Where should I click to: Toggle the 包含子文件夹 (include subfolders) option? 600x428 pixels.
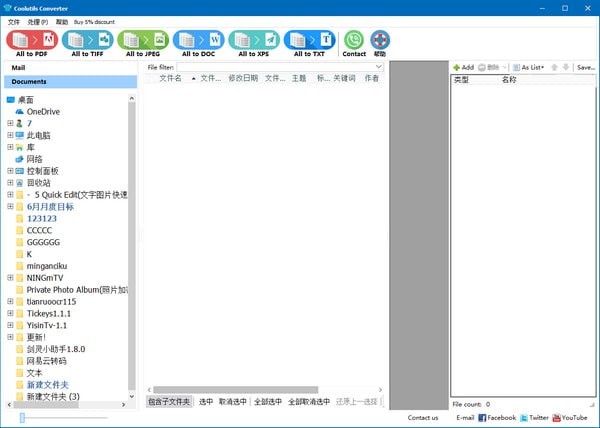coord(169,401)
